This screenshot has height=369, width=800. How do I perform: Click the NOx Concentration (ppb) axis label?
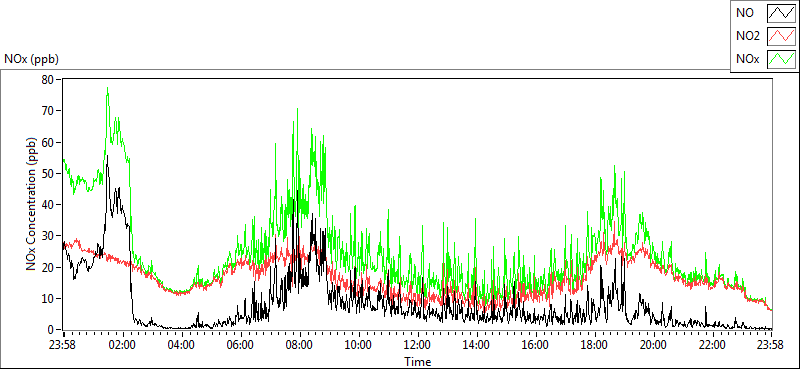(32, 203)
